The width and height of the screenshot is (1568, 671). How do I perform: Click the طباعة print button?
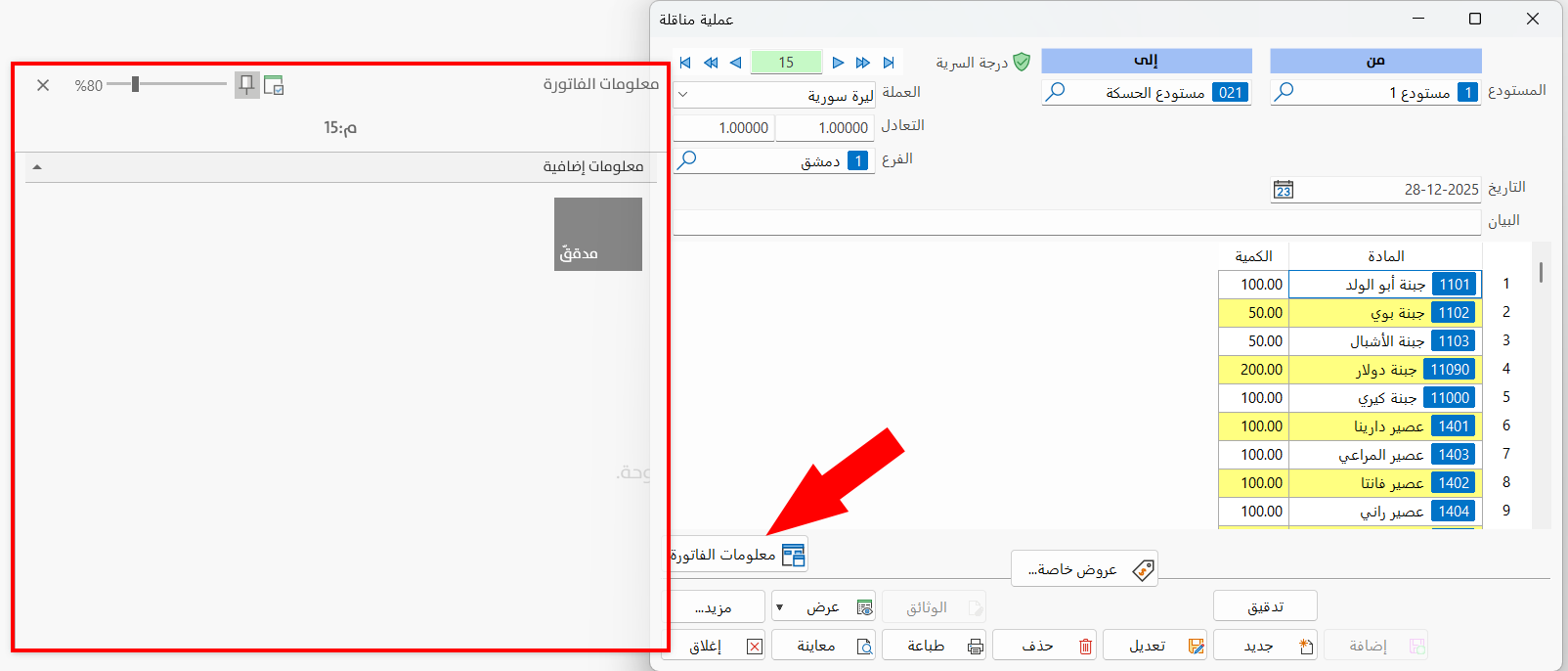click(934, 646)
